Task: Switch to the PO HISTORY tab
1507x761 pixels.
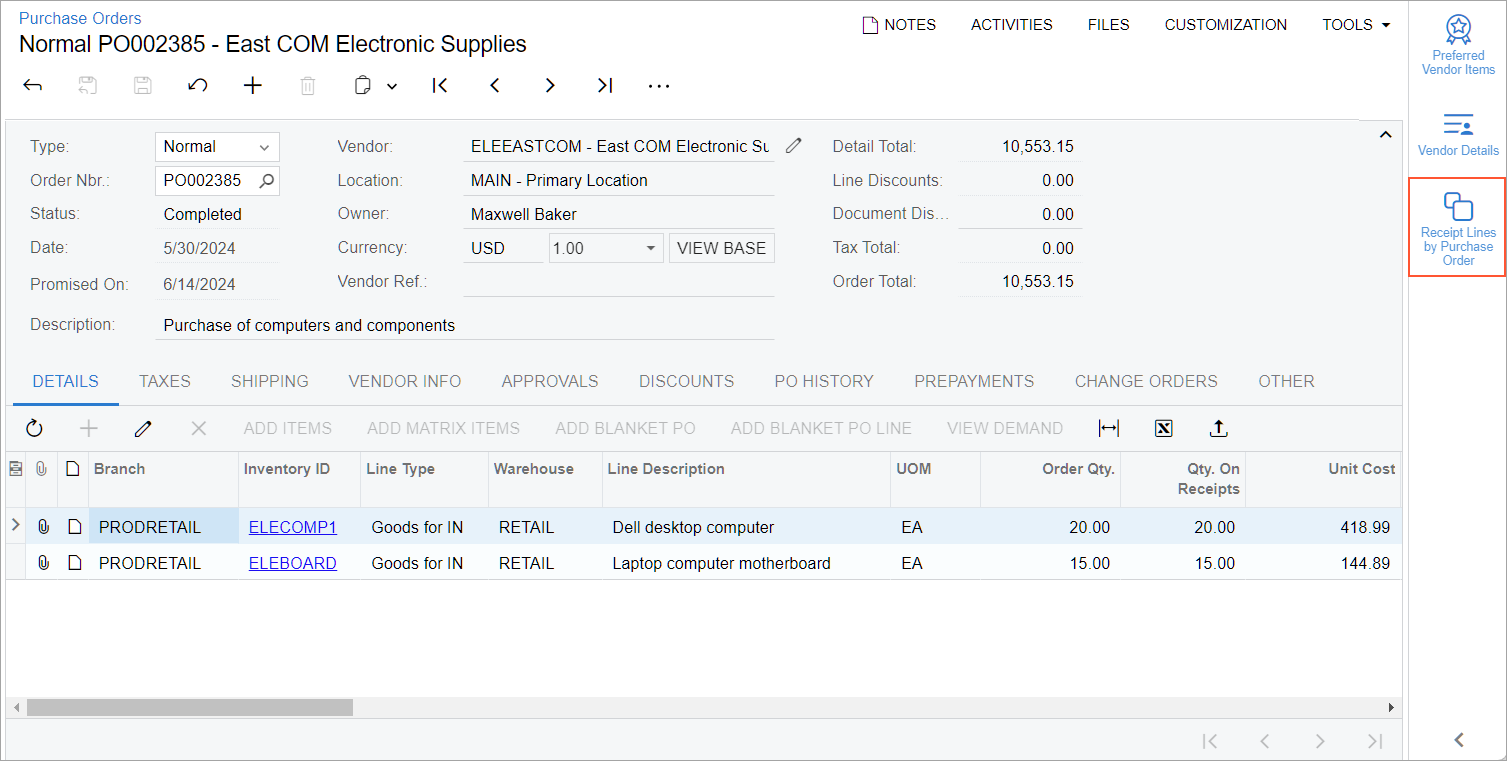Action: [x=823, y=381]
